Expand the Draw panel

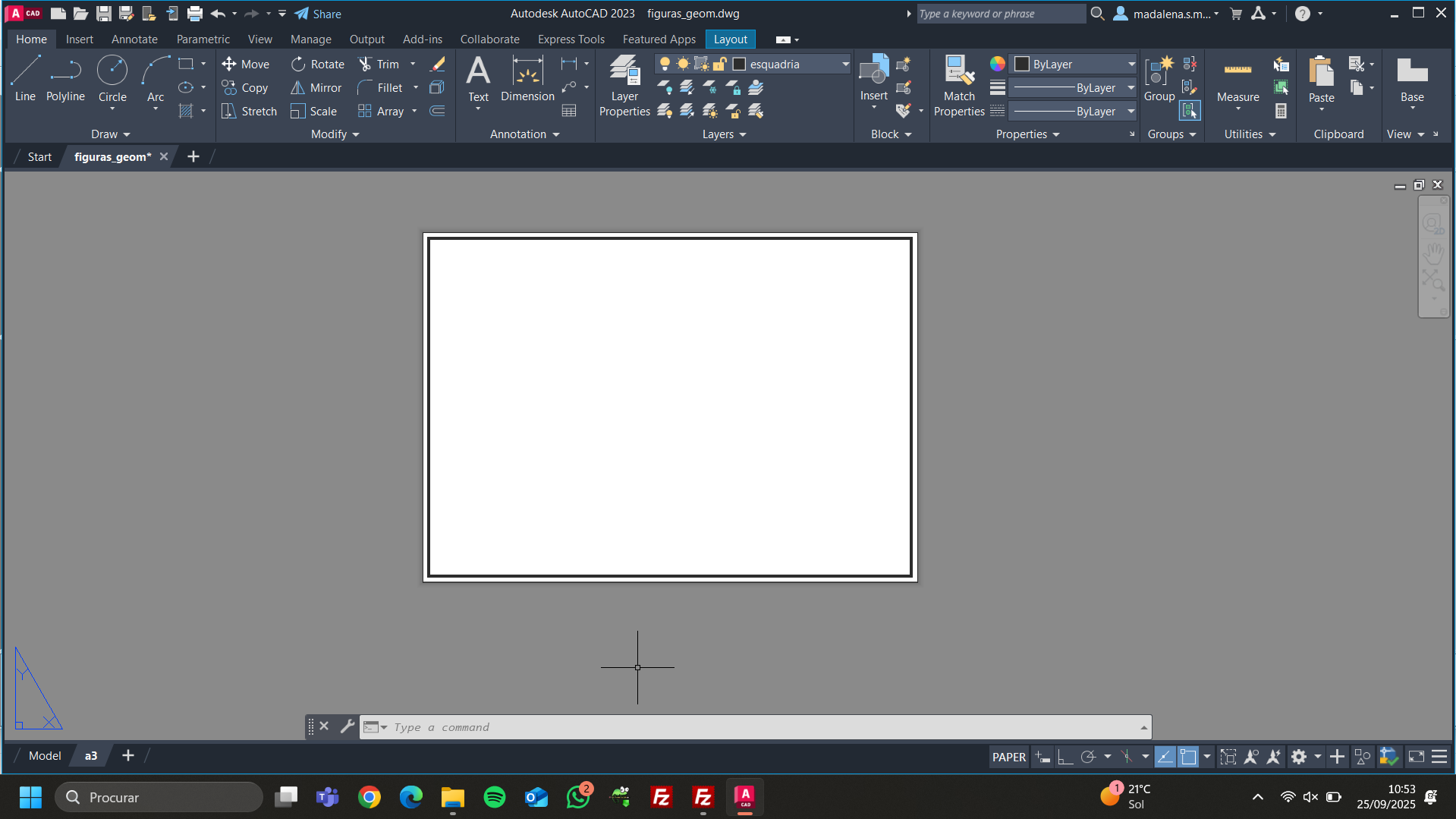[111, 134]
